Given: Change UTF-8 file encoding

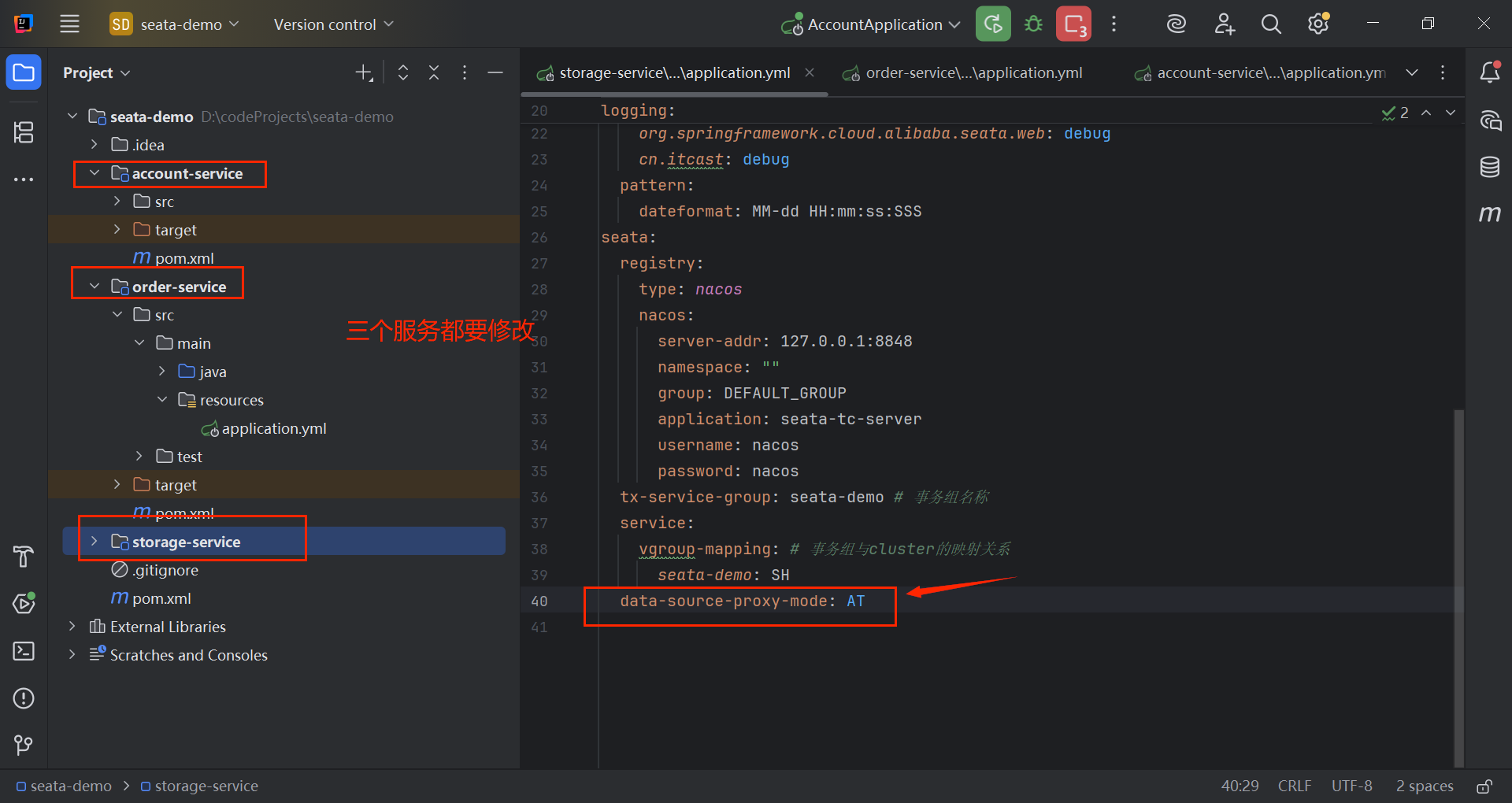Looking at the screenshot, I should pos(1351,786).
